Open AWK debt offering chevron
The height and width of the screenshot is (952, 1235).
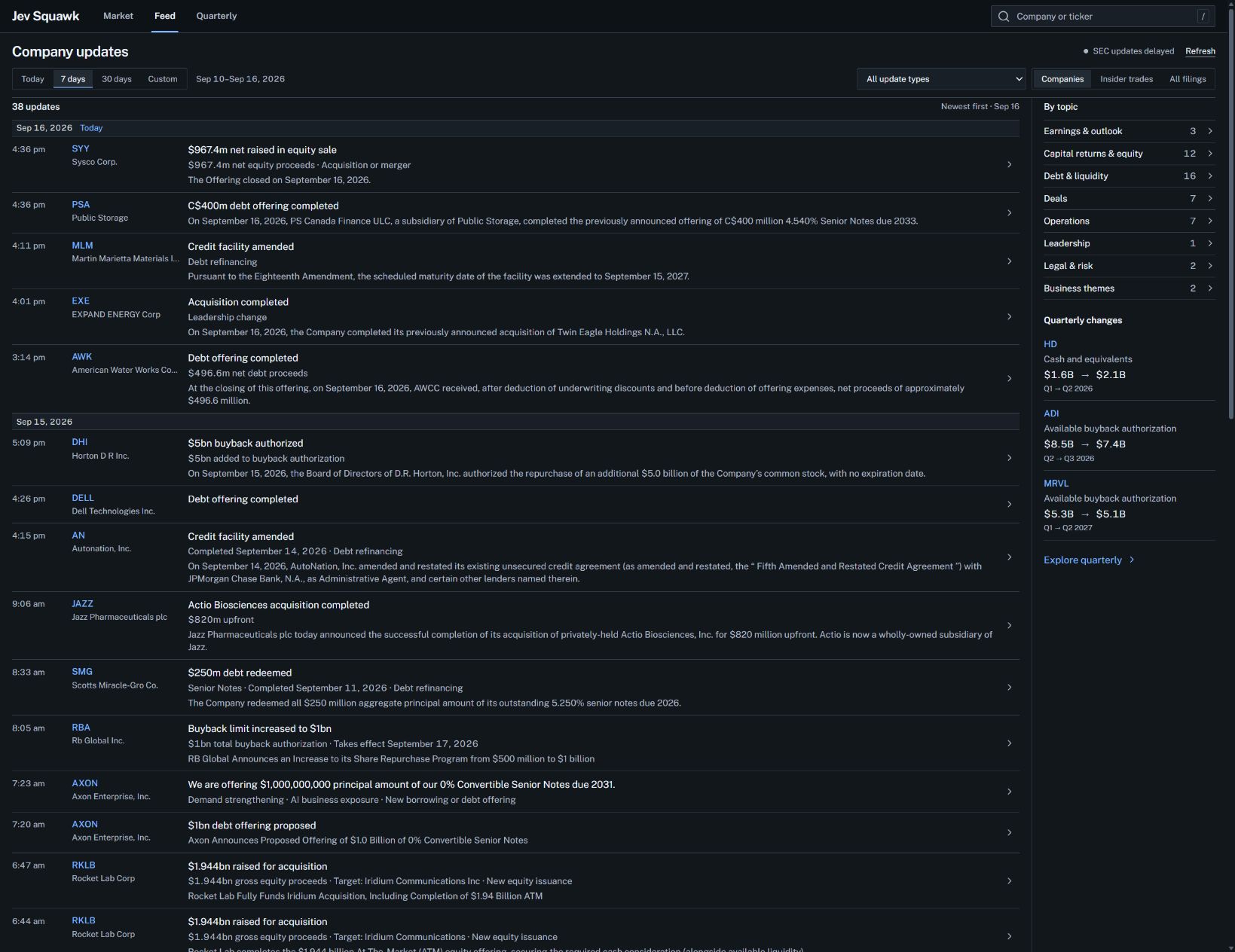pos(1009,379)
